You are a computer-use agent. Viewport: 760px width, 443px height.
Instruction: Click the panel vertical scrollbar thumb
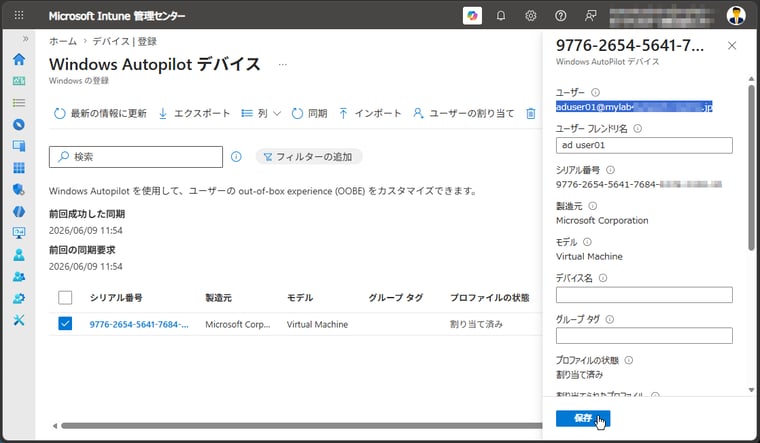[751, 167]
